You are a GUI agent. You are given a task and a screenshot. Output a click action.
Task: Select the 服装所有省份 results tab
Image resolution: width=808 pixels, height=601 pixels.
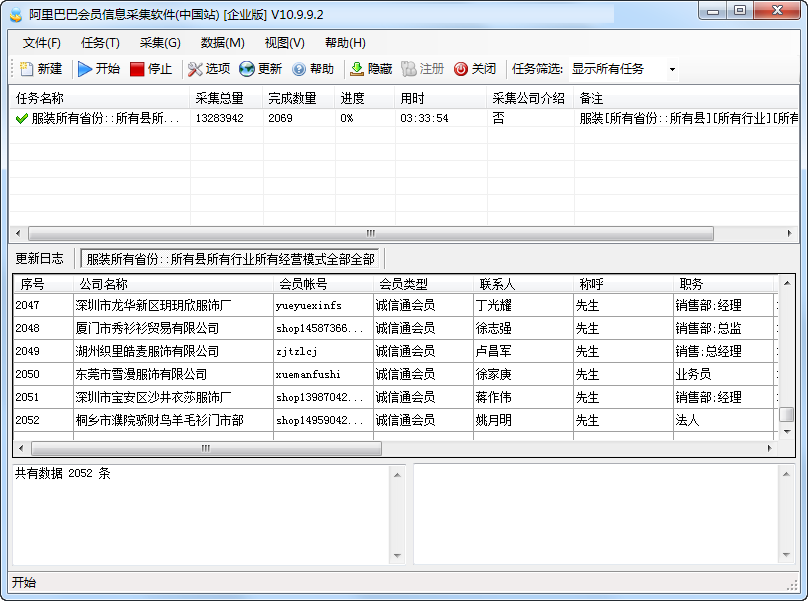click(230, 259)
